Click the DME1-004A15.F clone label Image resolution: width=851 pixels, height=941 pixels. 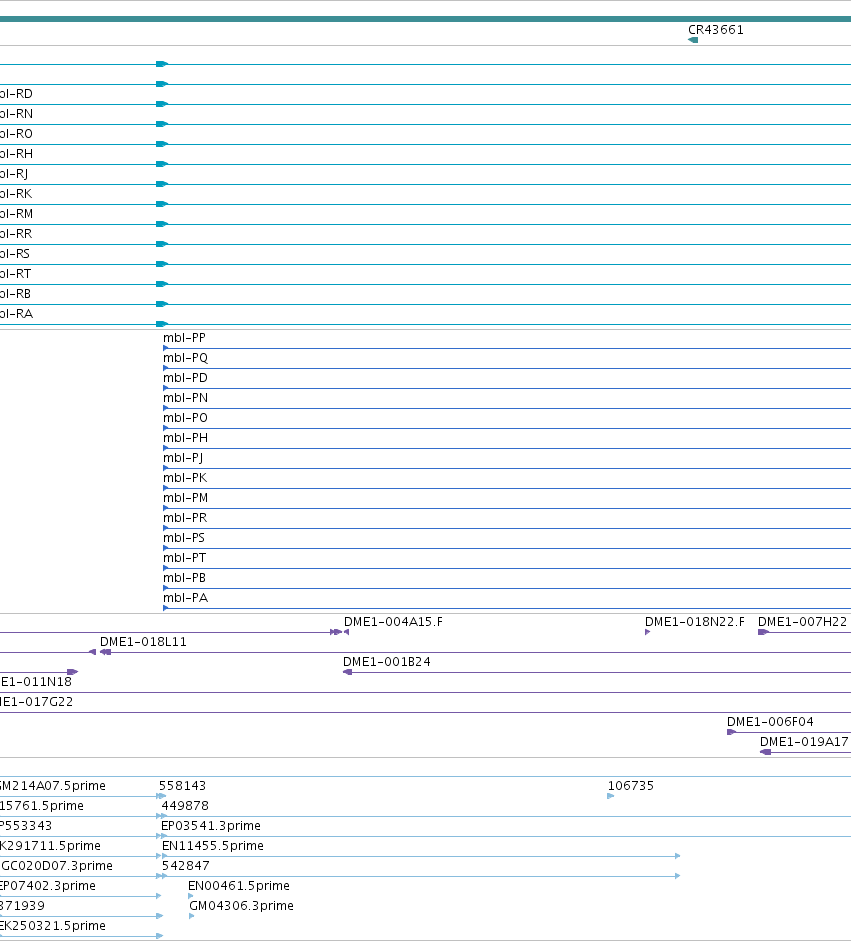[393, 622]
